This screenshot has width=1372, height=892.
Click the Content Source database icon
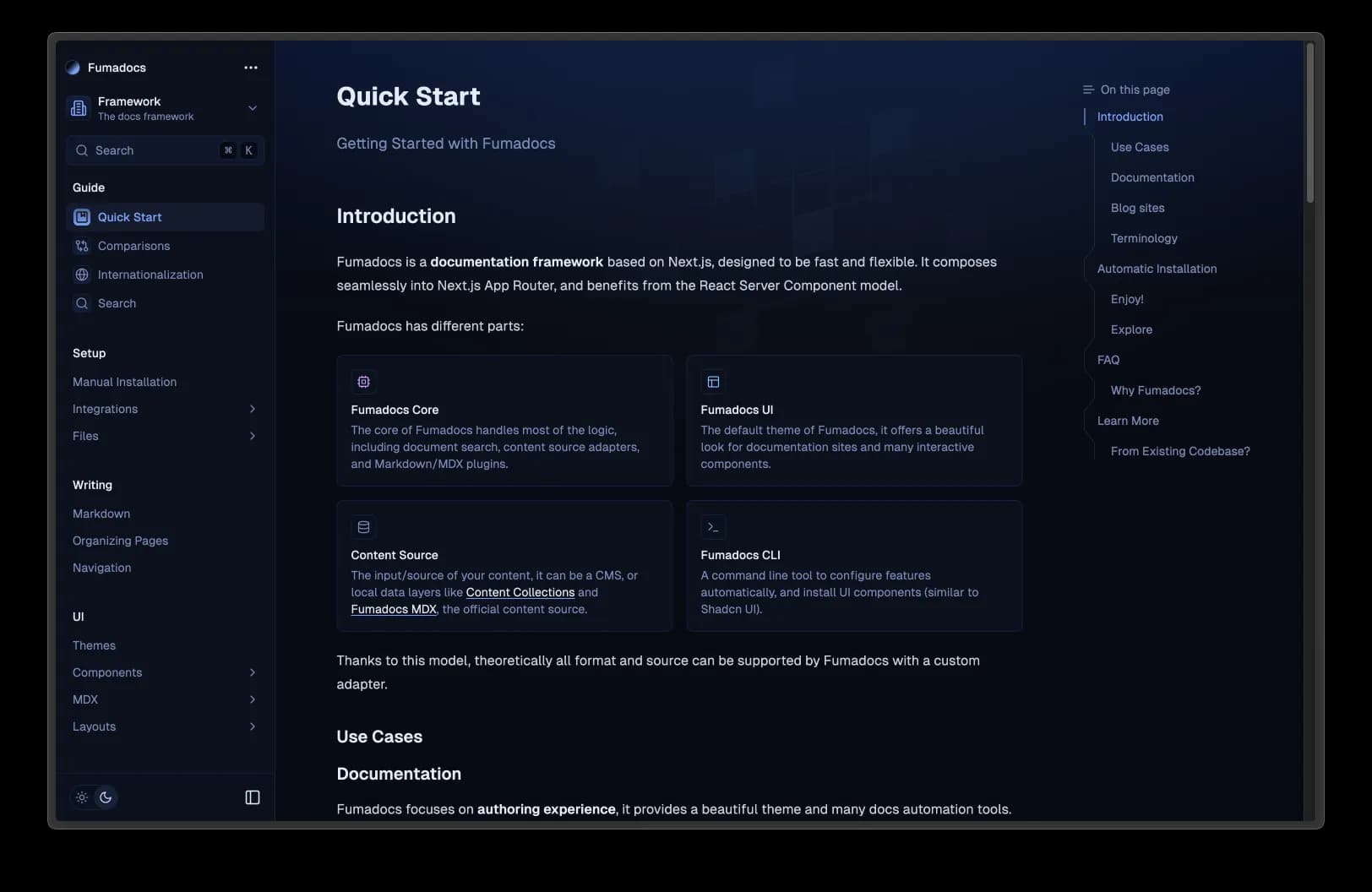click(x=363, y=527)
